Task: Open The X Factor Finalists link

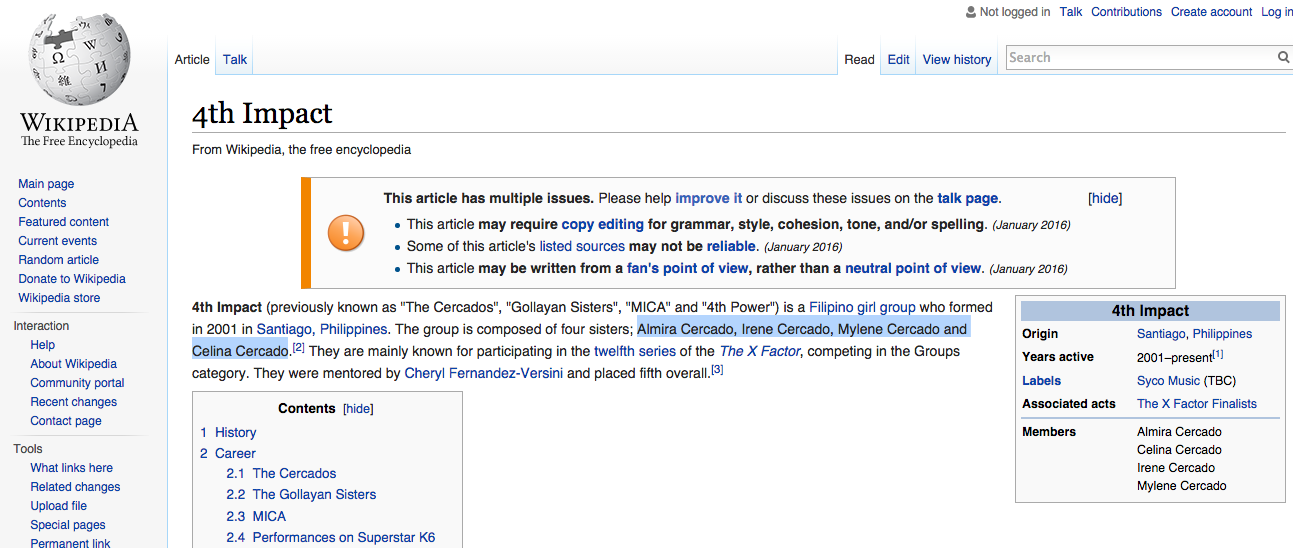Action: click(1197, 404)
